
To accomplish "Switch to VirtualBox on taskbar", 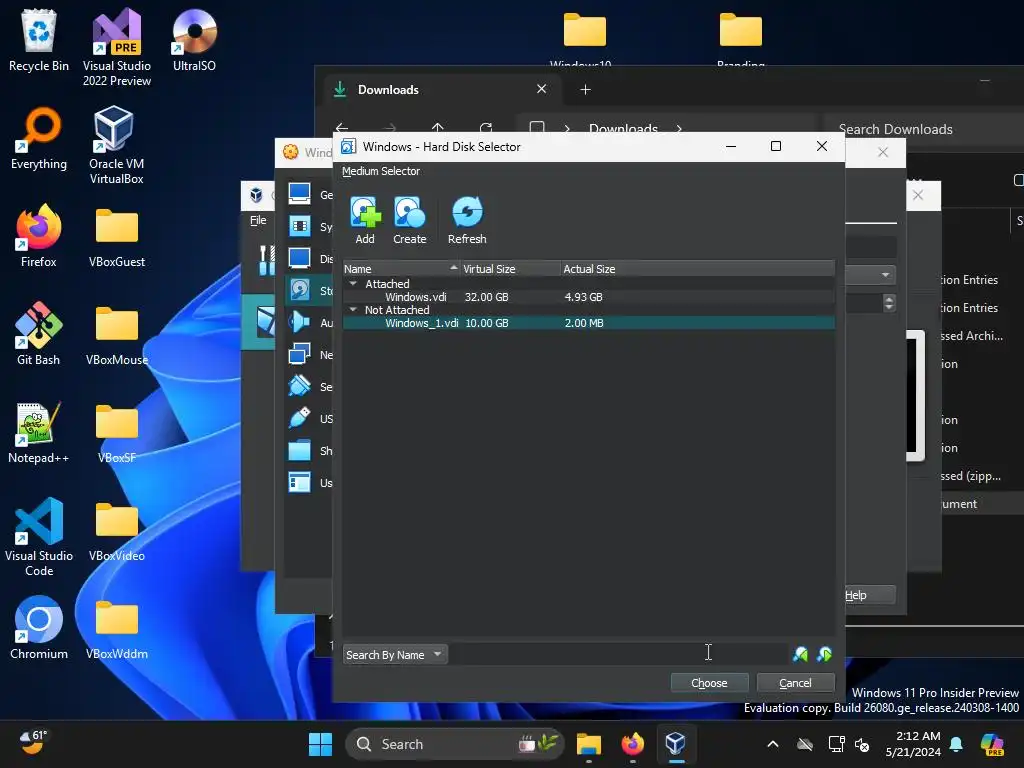I will 675,744.
